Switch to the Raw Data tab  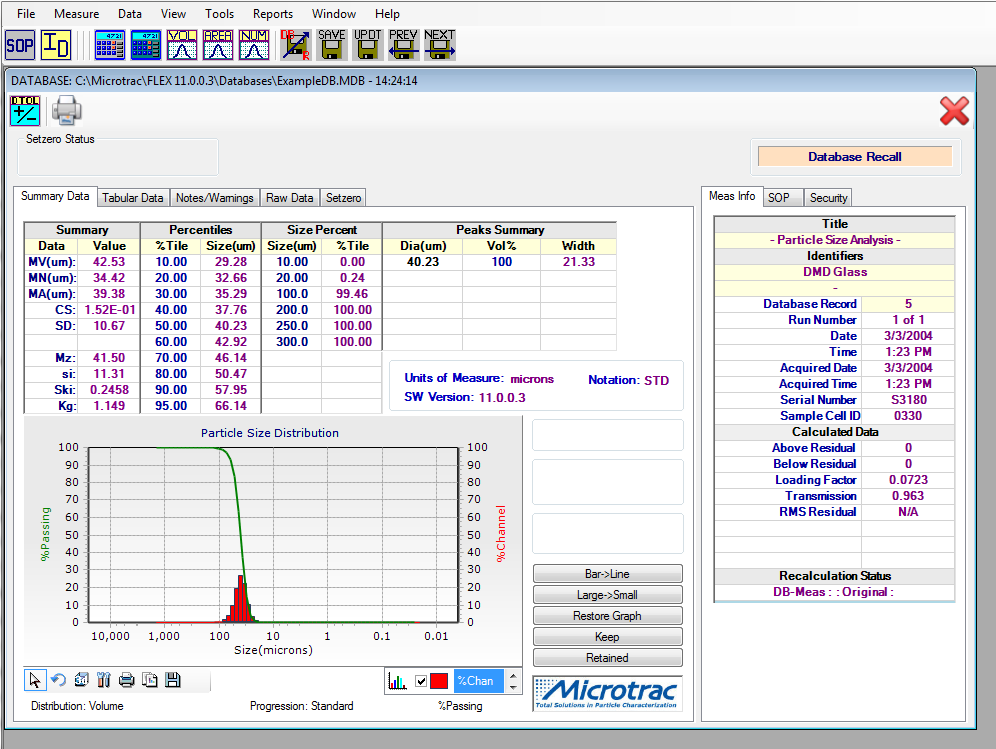pos(290,198)
